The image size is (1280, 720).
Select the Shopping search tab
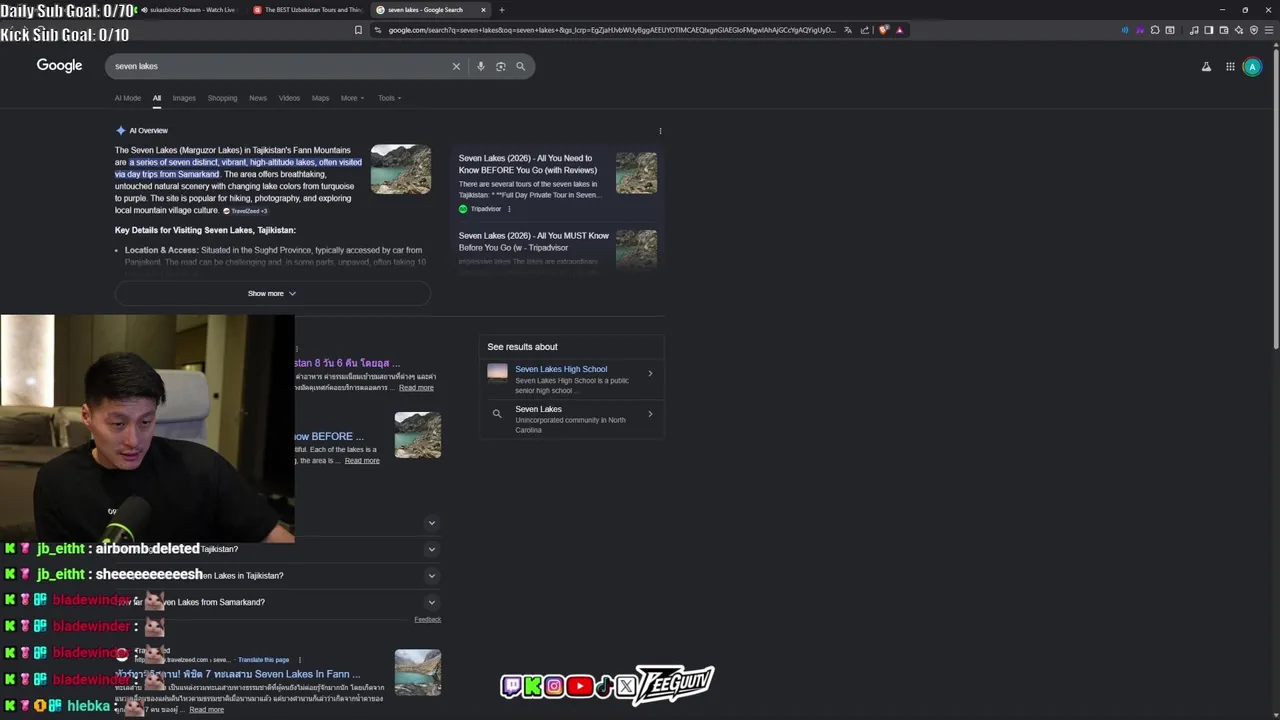[x=222, y=98]
